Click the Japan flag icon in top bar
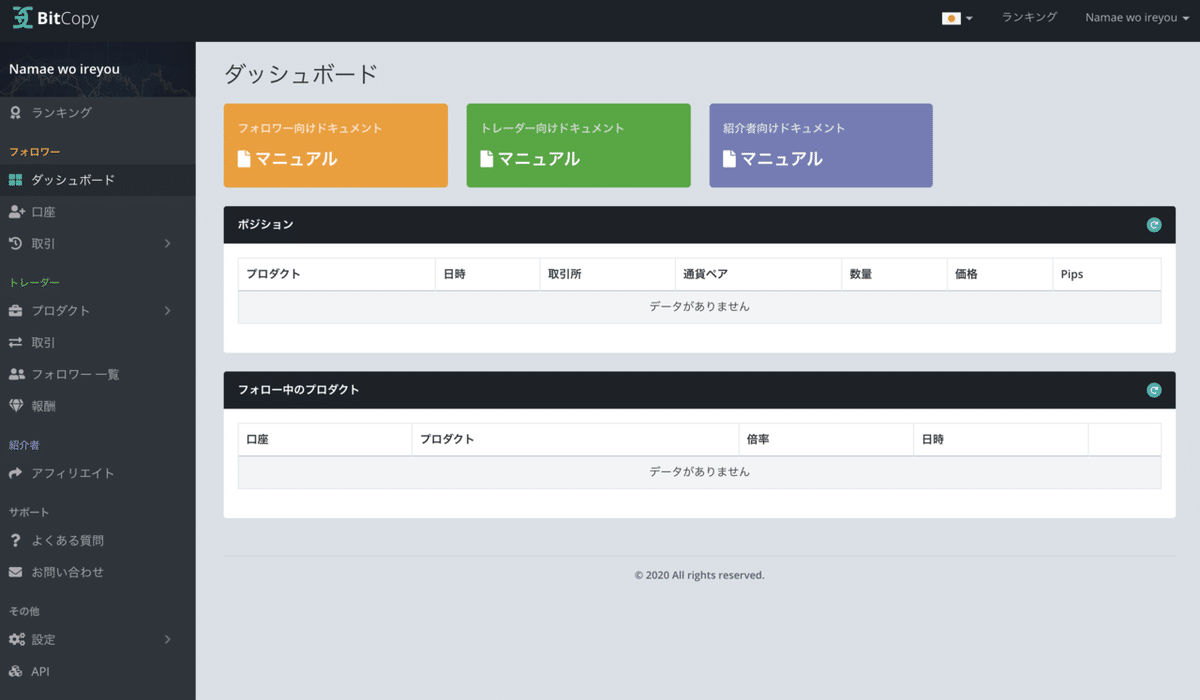 coord(951,18)
